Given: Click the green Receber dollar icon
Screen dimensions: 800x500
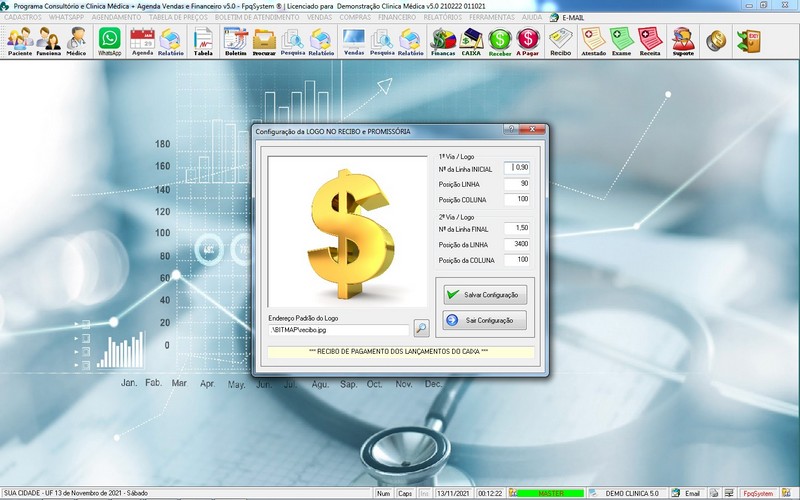Looking at the screenshot, I should [x=499, y=41].
